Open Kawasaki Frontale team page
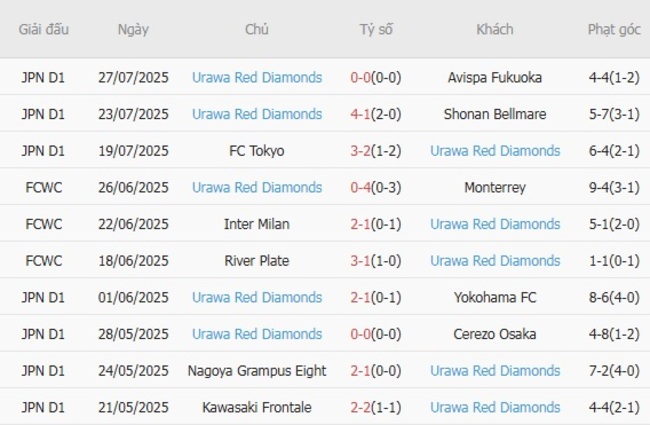Image resolution: width=650 pixels, height=425 pixels. [257, 408]
